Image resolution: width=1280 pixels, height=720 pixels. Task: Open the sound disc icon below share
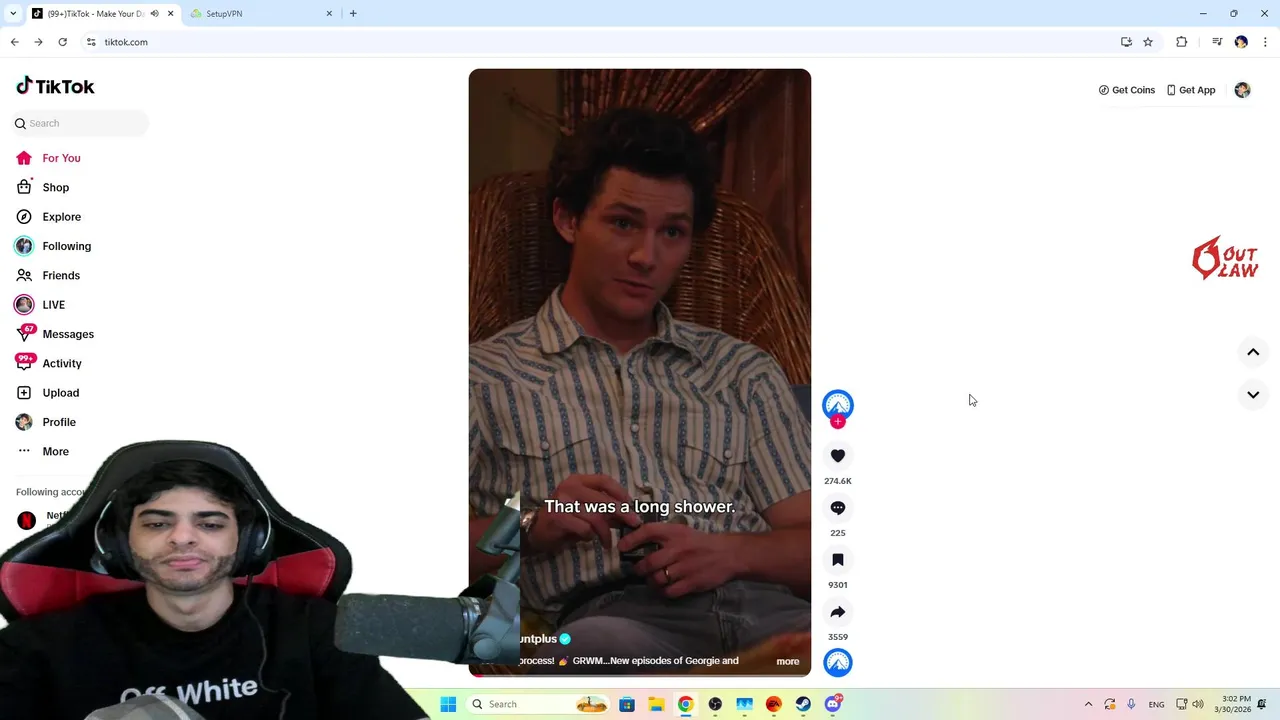pos(838,662)
